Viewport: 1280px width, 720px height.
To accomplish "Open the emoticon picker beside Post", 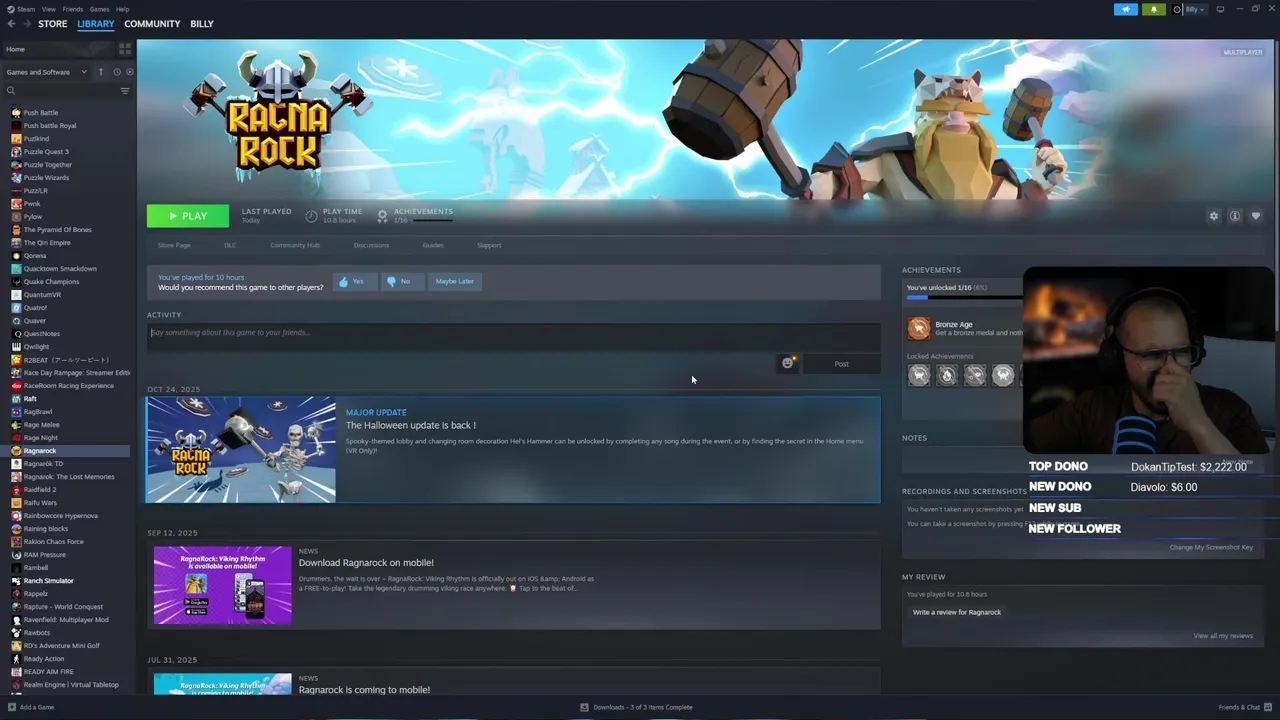I will (788, 363).
